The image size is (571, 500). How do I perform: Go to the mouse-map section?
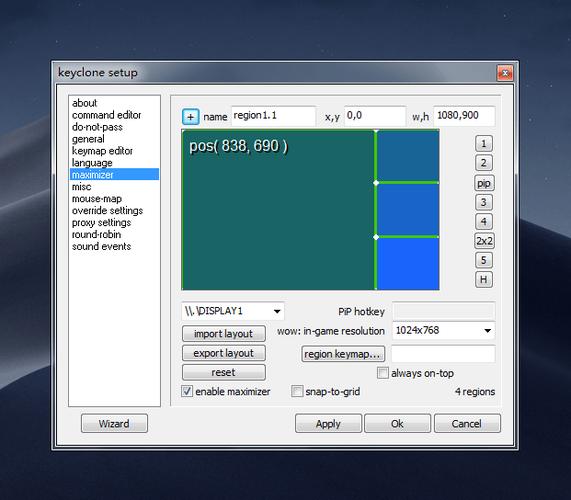(97, 199)
